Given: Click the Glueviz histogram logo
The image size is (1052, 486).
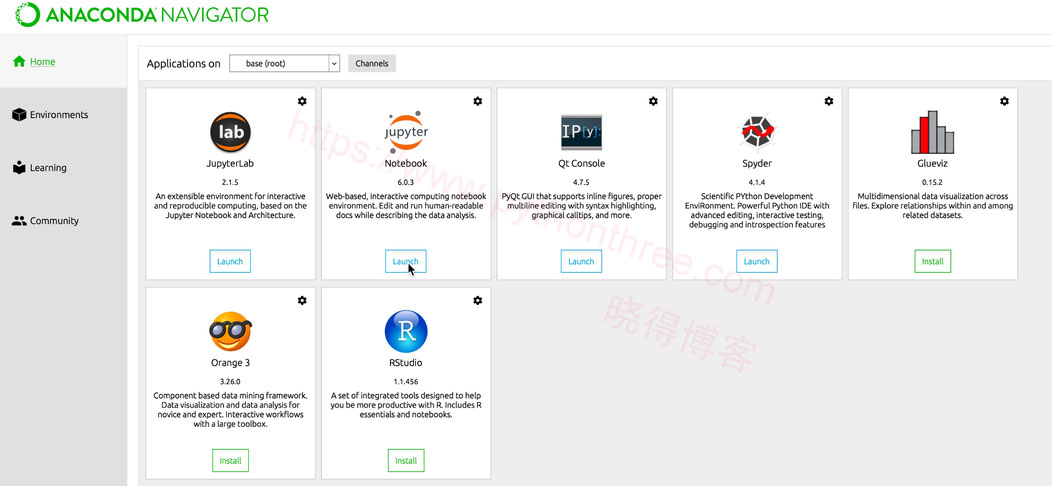Looking at the screenshot, I should pos(933,132).
